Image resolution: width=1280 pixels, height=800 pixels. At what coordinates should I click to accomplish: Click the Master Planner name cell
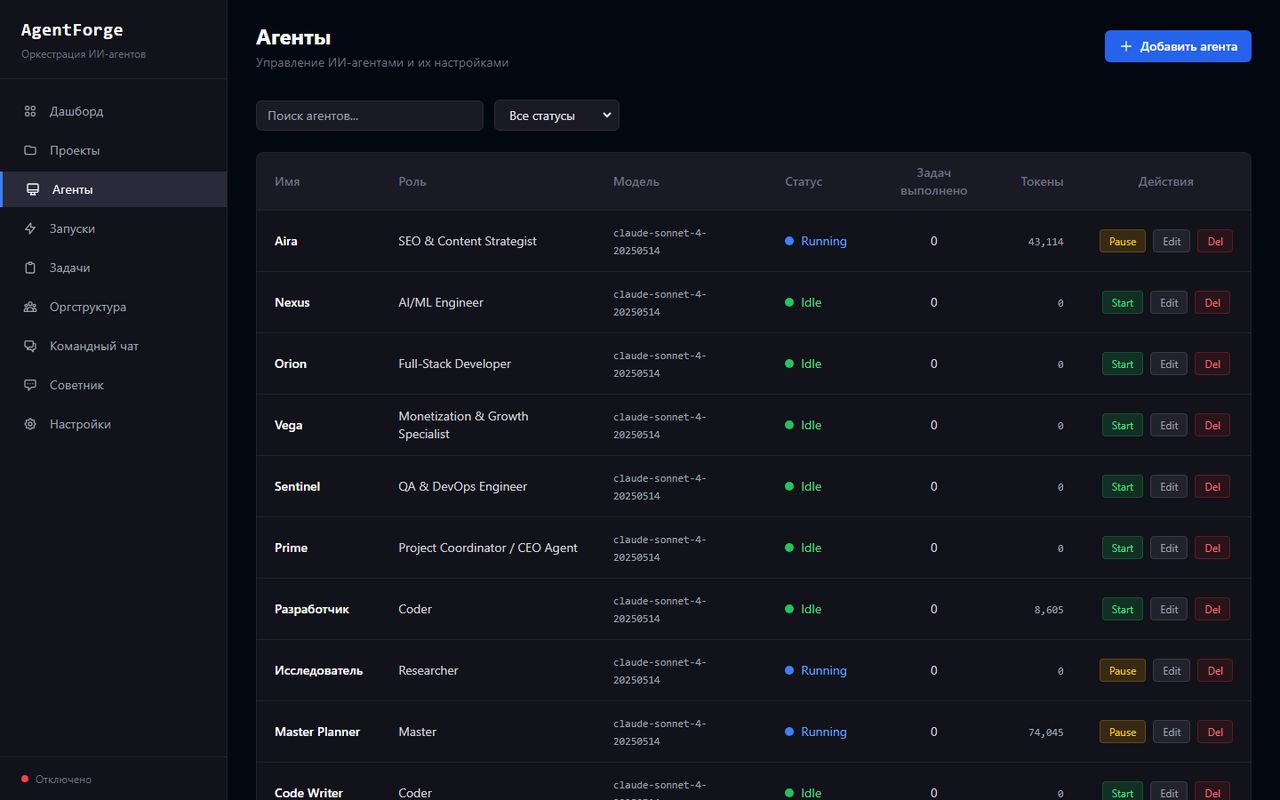[317, 732]
